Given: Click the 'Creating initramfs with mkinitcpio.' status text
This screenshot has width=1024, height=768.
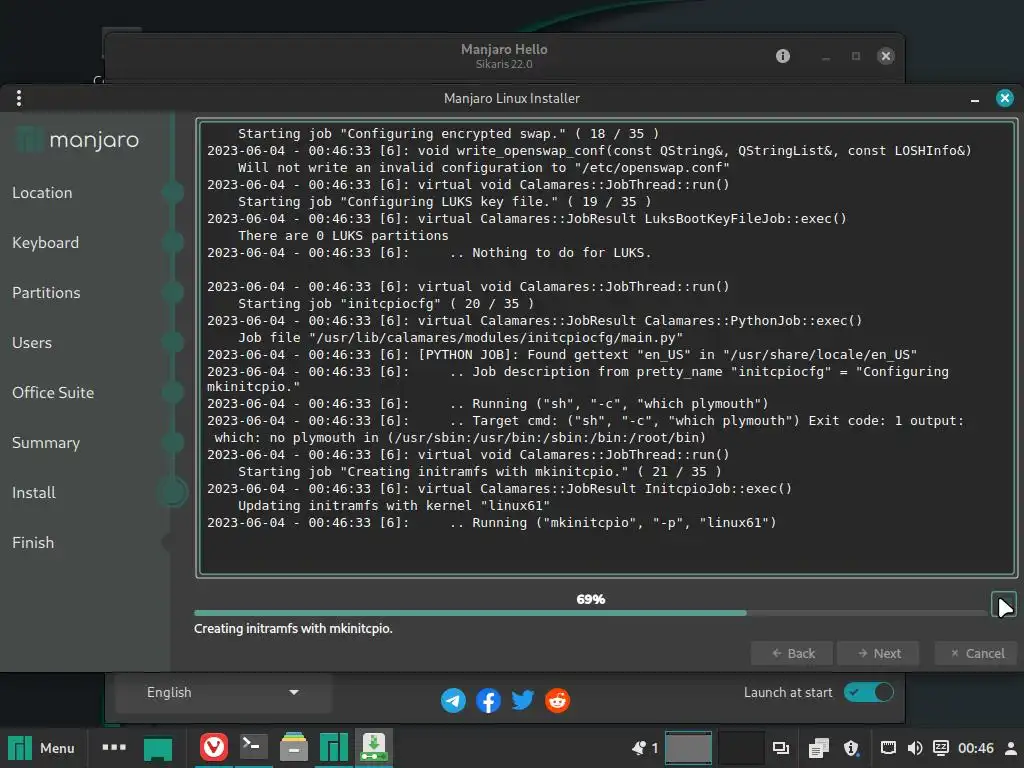Looking at the screenshot, I should pos(293,629).
